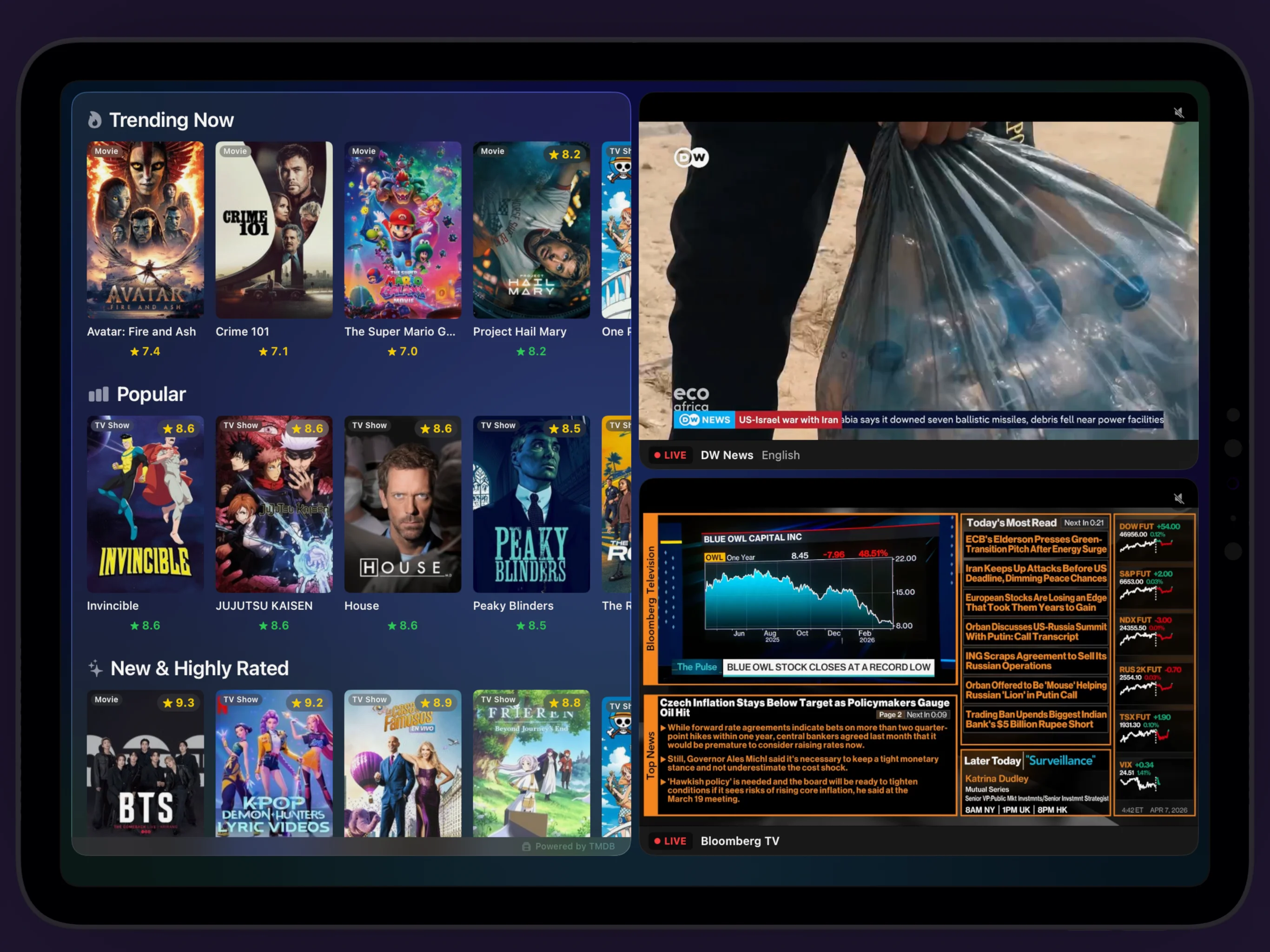
Task: Click the 'Crime 101' title text
Action: click(x=242, y=331)
